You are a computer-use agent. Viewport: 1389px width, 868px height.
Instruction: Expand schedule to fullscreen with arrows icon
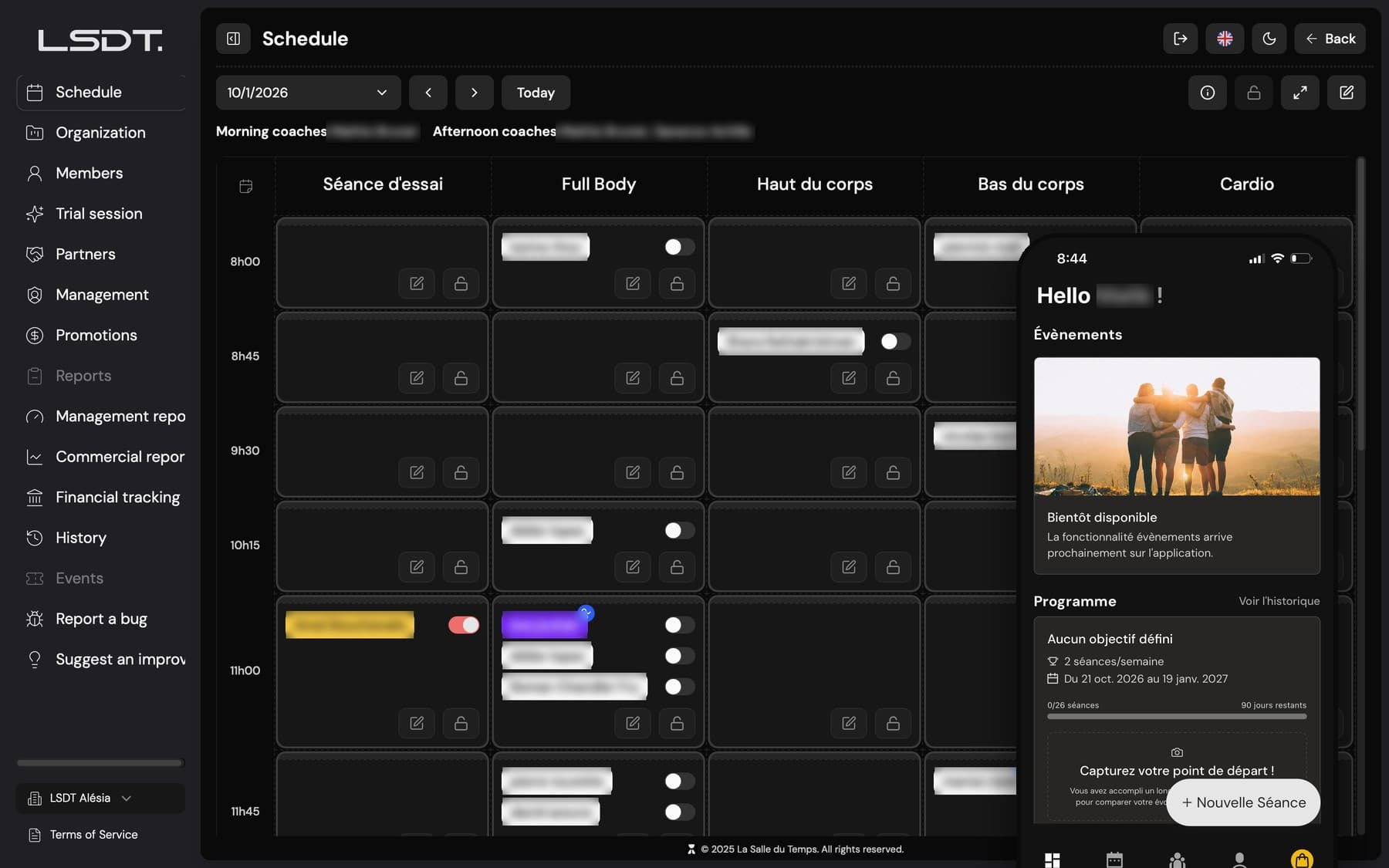pyautogui.click(x=1300, y=93)
